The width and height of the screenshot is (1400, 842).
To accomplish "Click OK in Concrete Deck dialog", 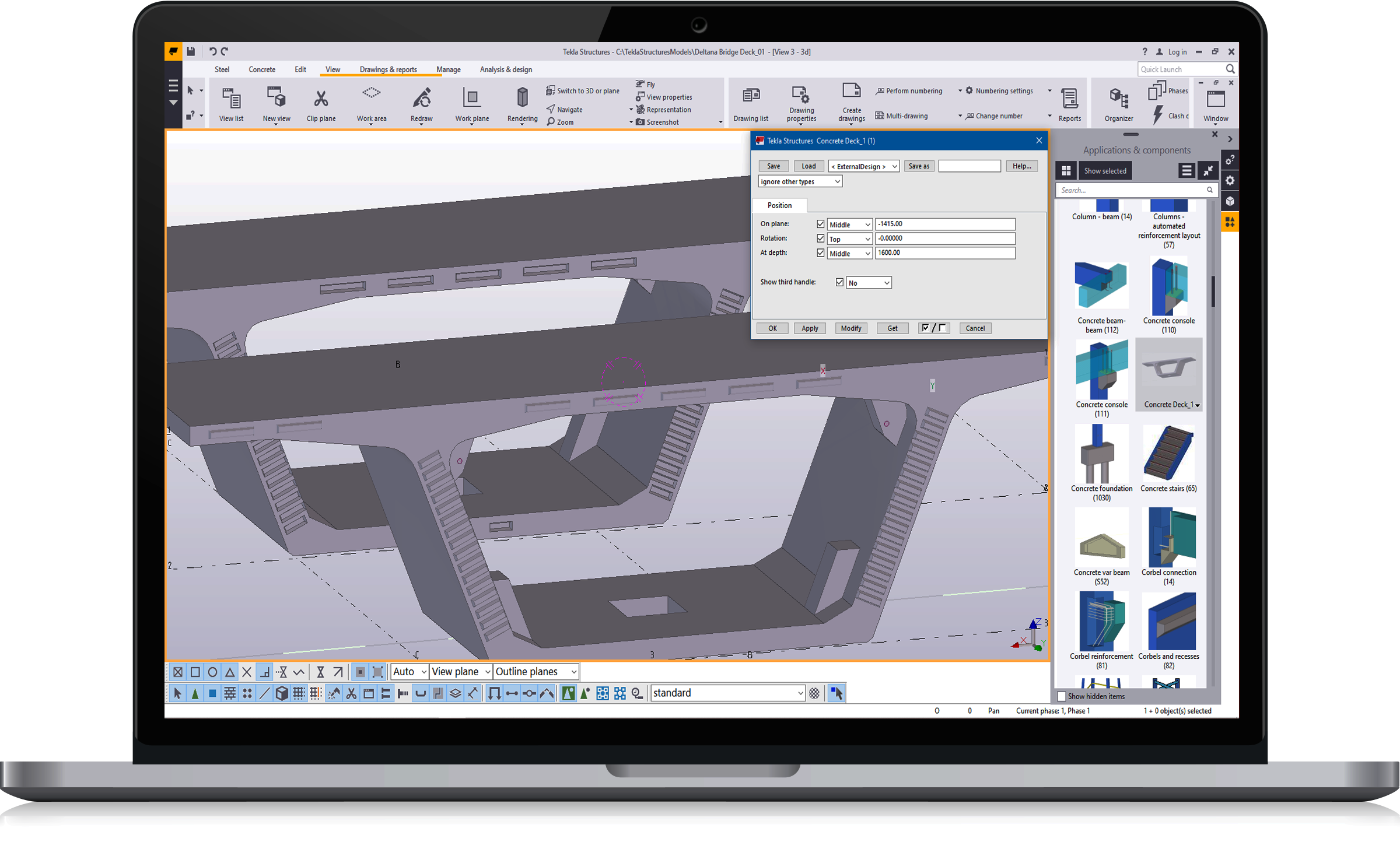I will click(x=772, y=328).
